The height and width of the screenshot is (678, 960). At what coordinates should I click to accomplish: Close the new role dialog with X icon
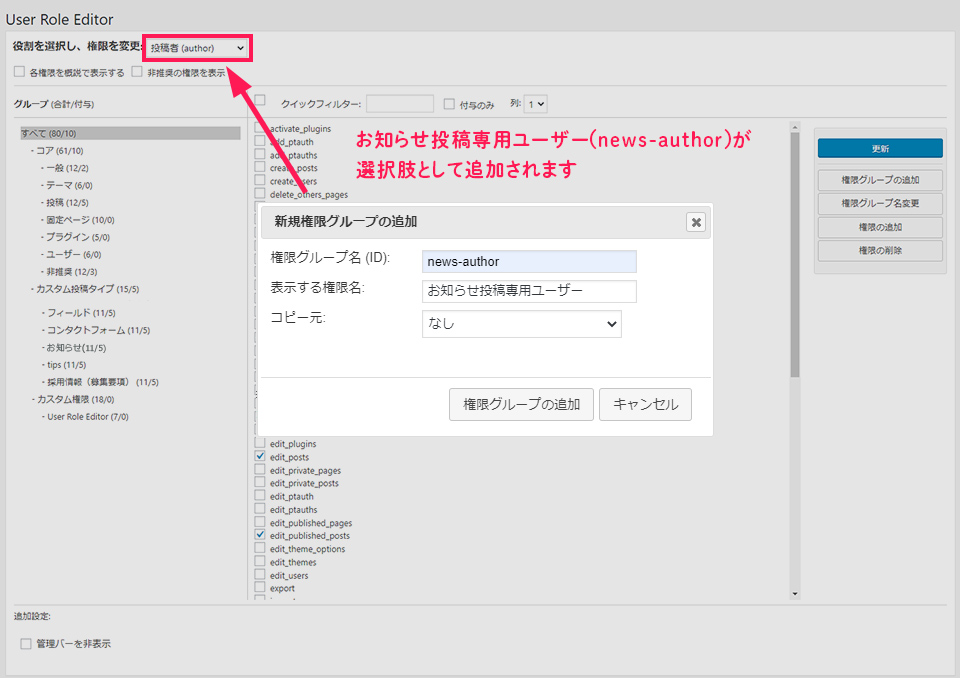pos(696,222)
